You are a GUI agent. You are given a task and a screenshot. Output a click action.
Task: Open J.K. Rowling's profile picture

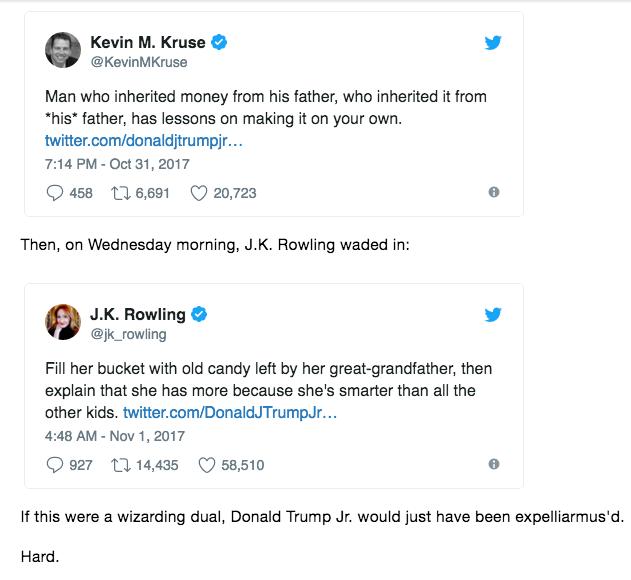[63, 322]
